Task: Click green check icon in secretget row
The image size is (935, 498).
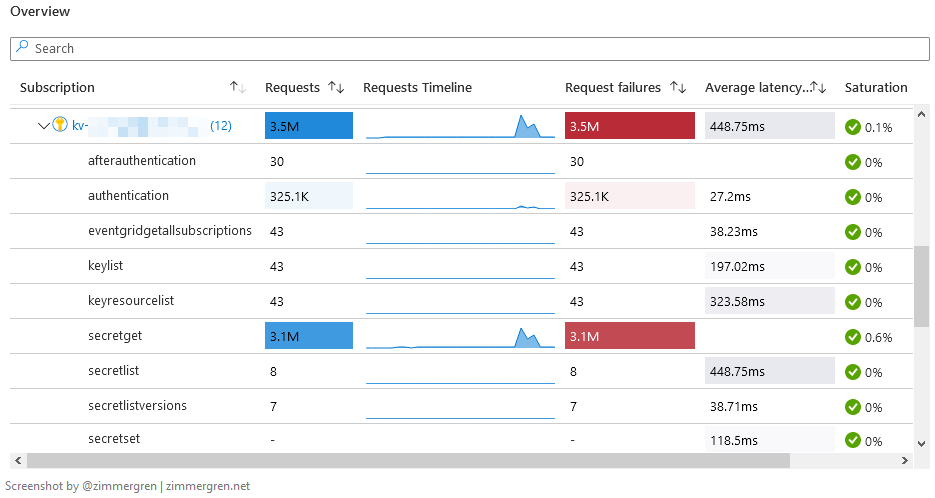Action: tap(853, 337)
